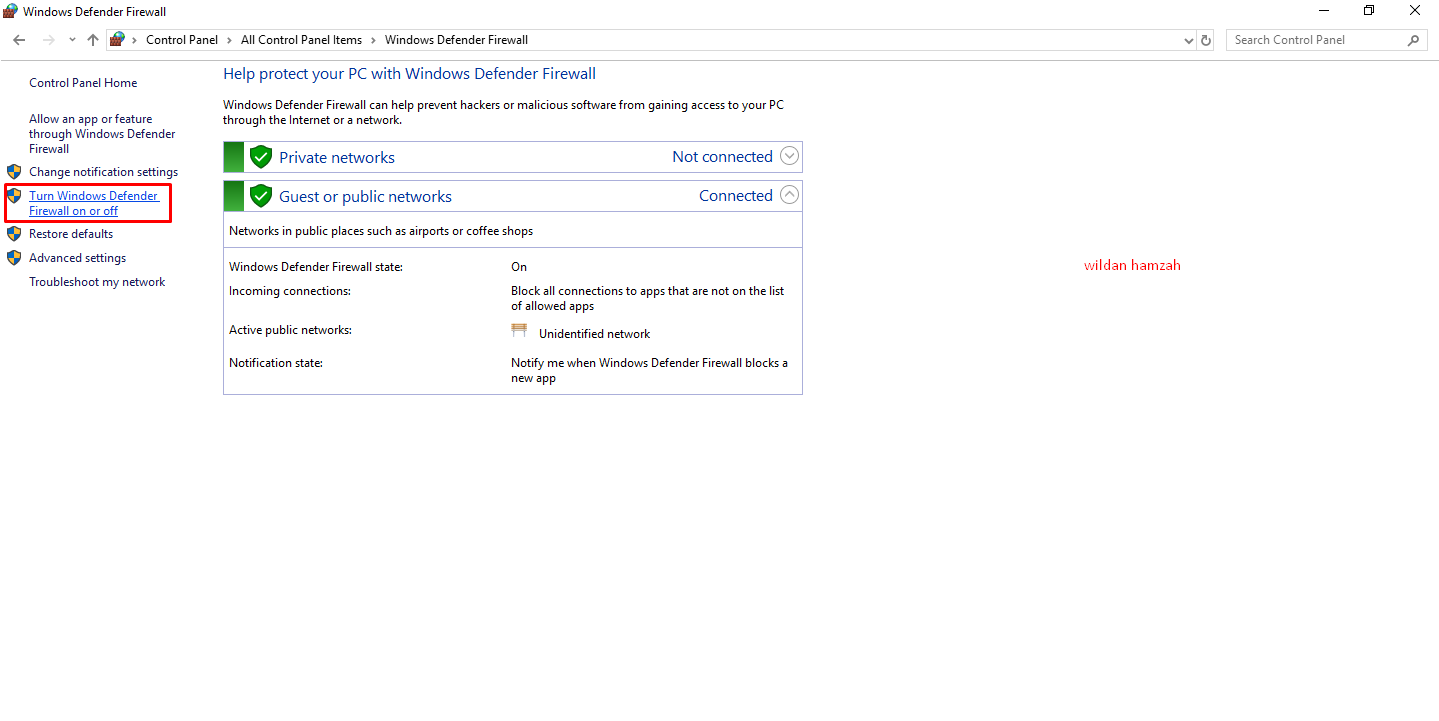Open Change notification settings link
Viewport: 1439px width, 721px height.
coord(103,172)
